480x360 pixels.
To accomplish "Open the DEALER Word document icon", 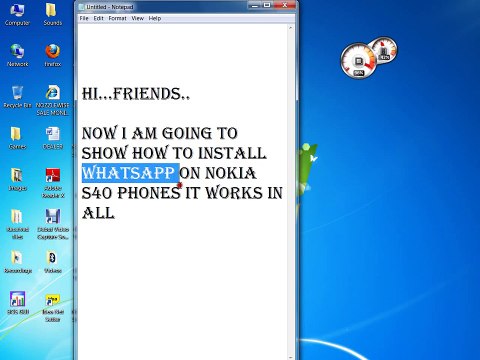I will 53,138.
